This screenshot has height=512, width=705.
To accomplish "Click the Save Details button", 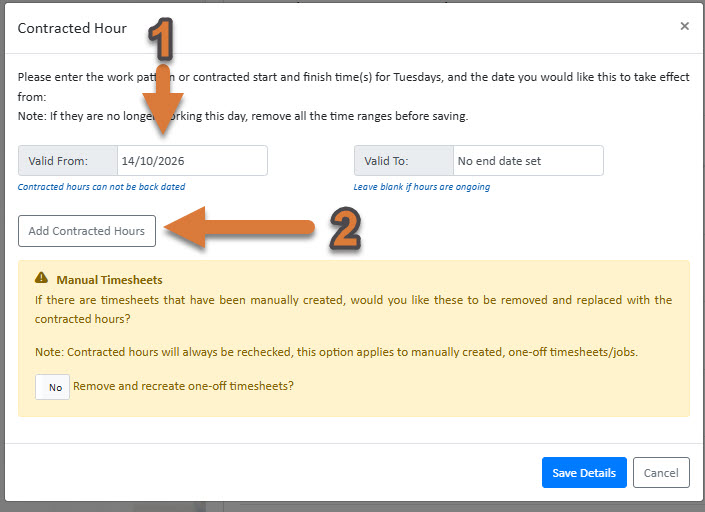I will (x=584, y=472).
